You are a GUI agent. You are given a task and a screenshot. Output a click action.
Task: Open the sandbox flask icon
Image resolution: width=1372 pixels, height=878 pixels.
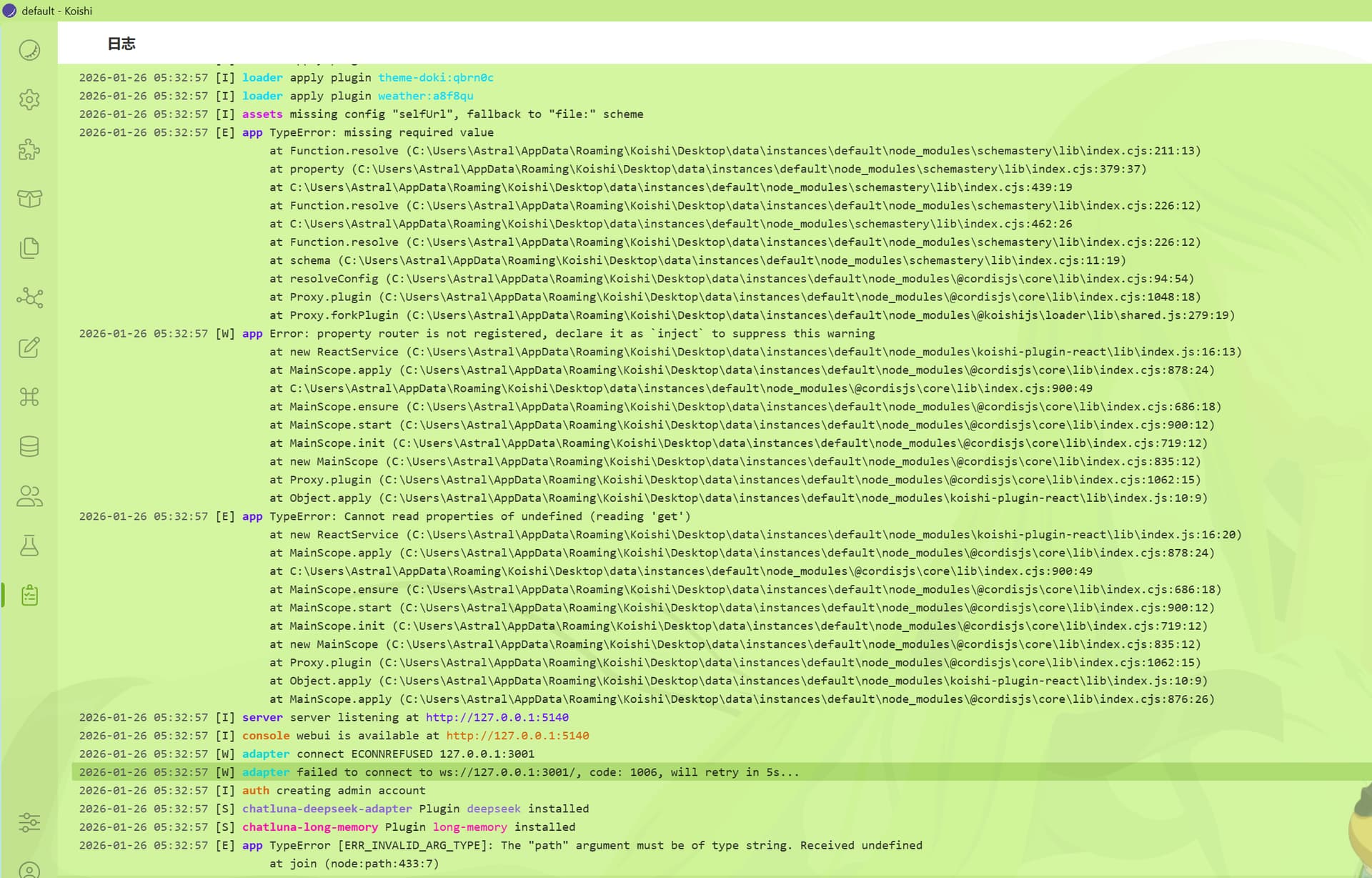point(29,546)
